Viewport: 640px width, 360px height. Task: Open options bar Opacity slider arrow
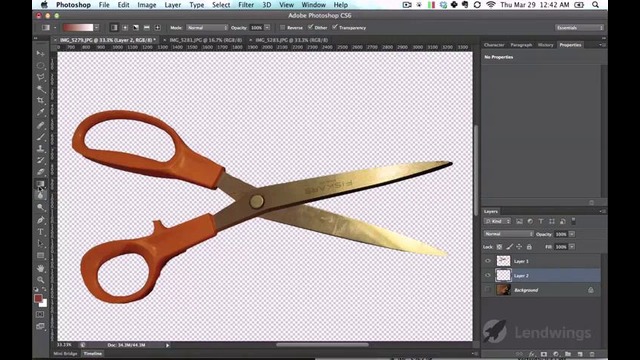pyautogui.click(x=267, y=27)
